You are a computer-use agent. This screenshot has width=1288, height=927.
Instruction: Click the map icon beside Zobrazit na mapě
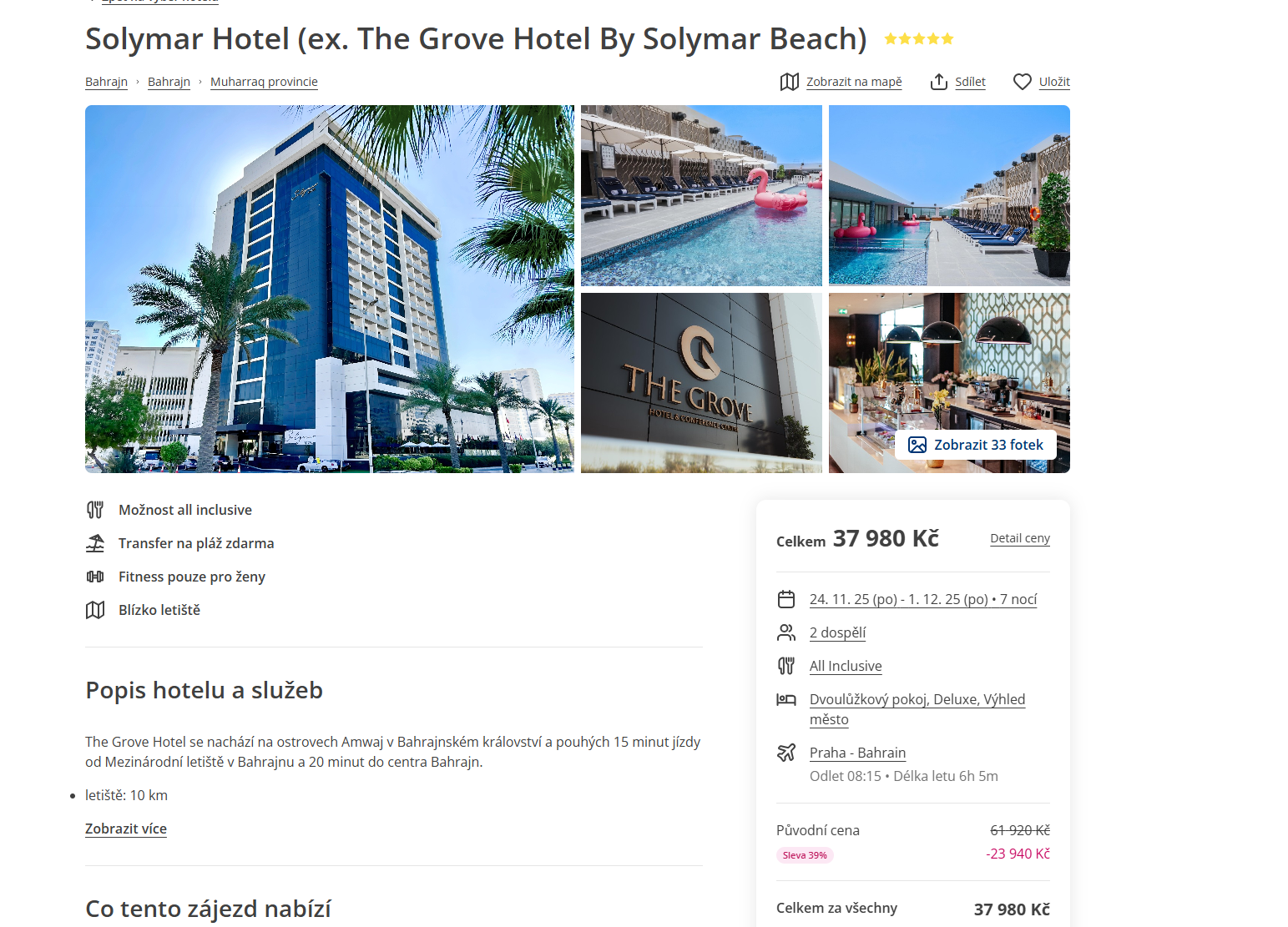click(789, 82)
